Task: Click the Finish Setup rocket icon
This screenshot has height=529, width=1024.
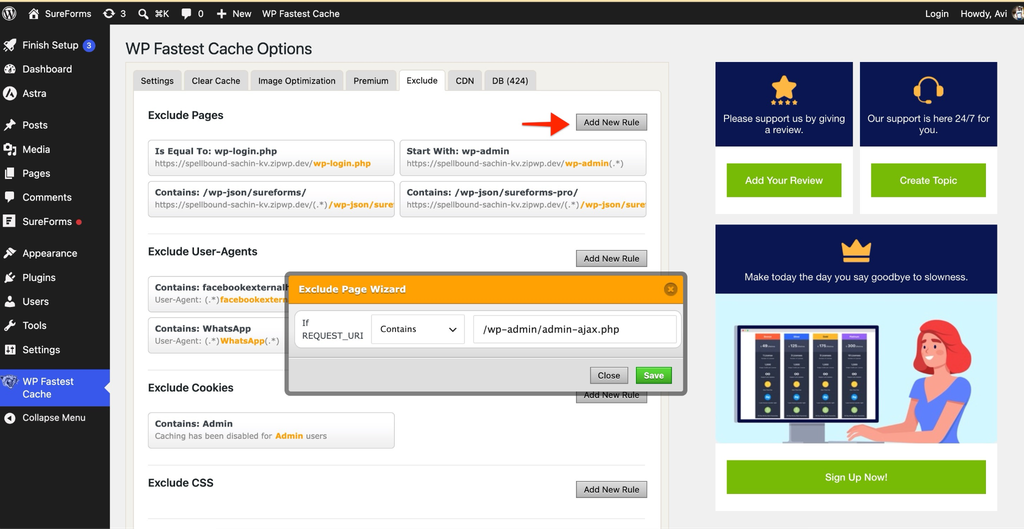Action: pyautogui.click(x=10, y=45)
